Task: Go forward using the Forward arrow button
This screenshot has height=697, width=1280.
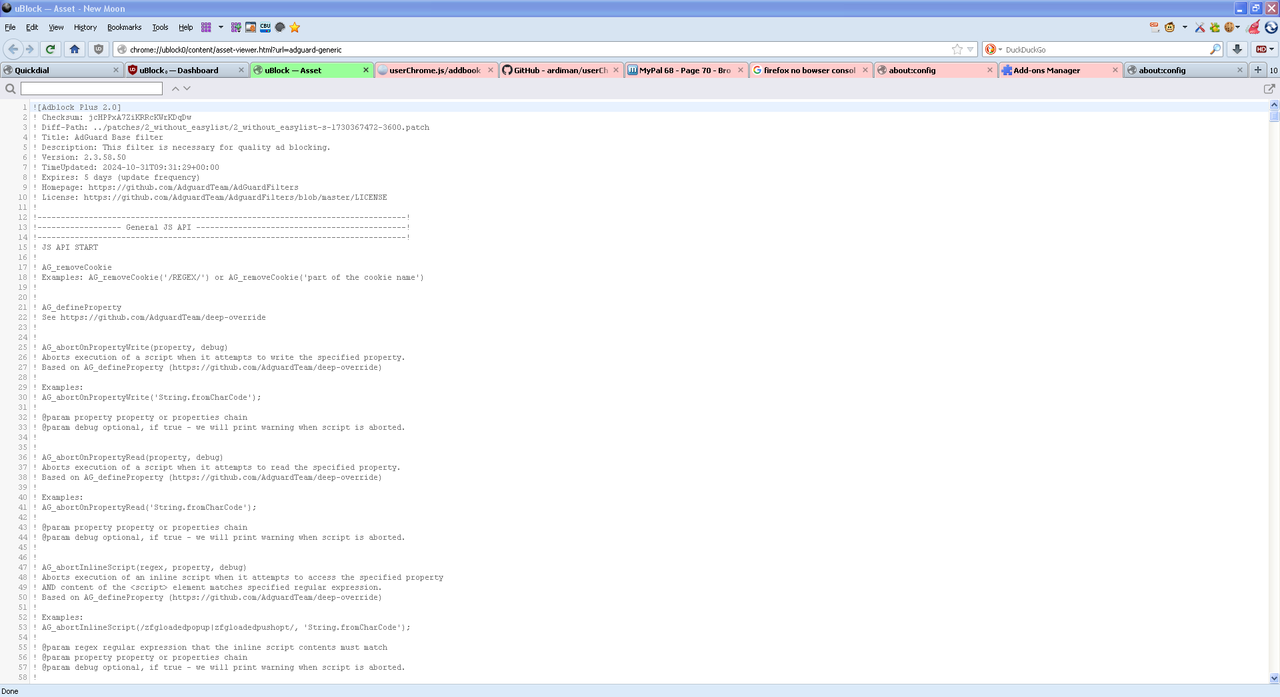Action: click(x=29, y=49)
